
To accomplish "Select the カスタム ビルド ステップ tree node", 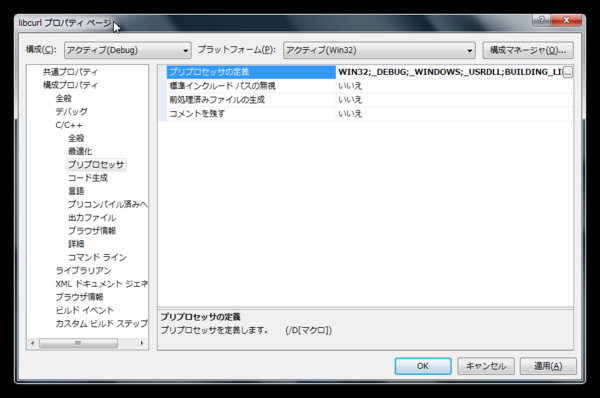I will (101, 324).
